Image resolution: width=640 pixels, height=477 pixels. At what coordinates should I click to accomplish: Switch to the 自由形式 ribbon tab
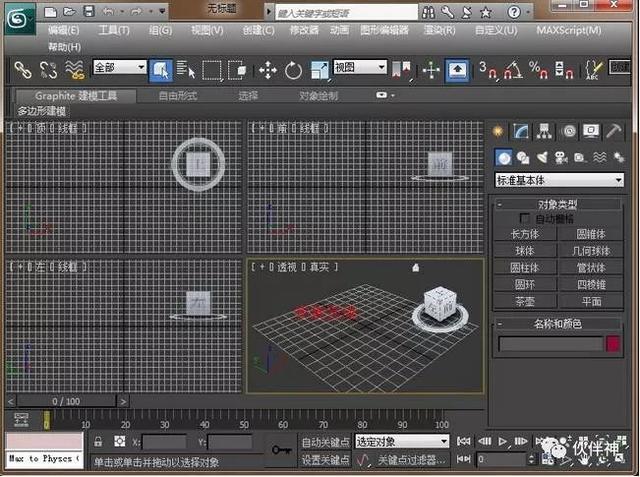[x=177, y=96]
